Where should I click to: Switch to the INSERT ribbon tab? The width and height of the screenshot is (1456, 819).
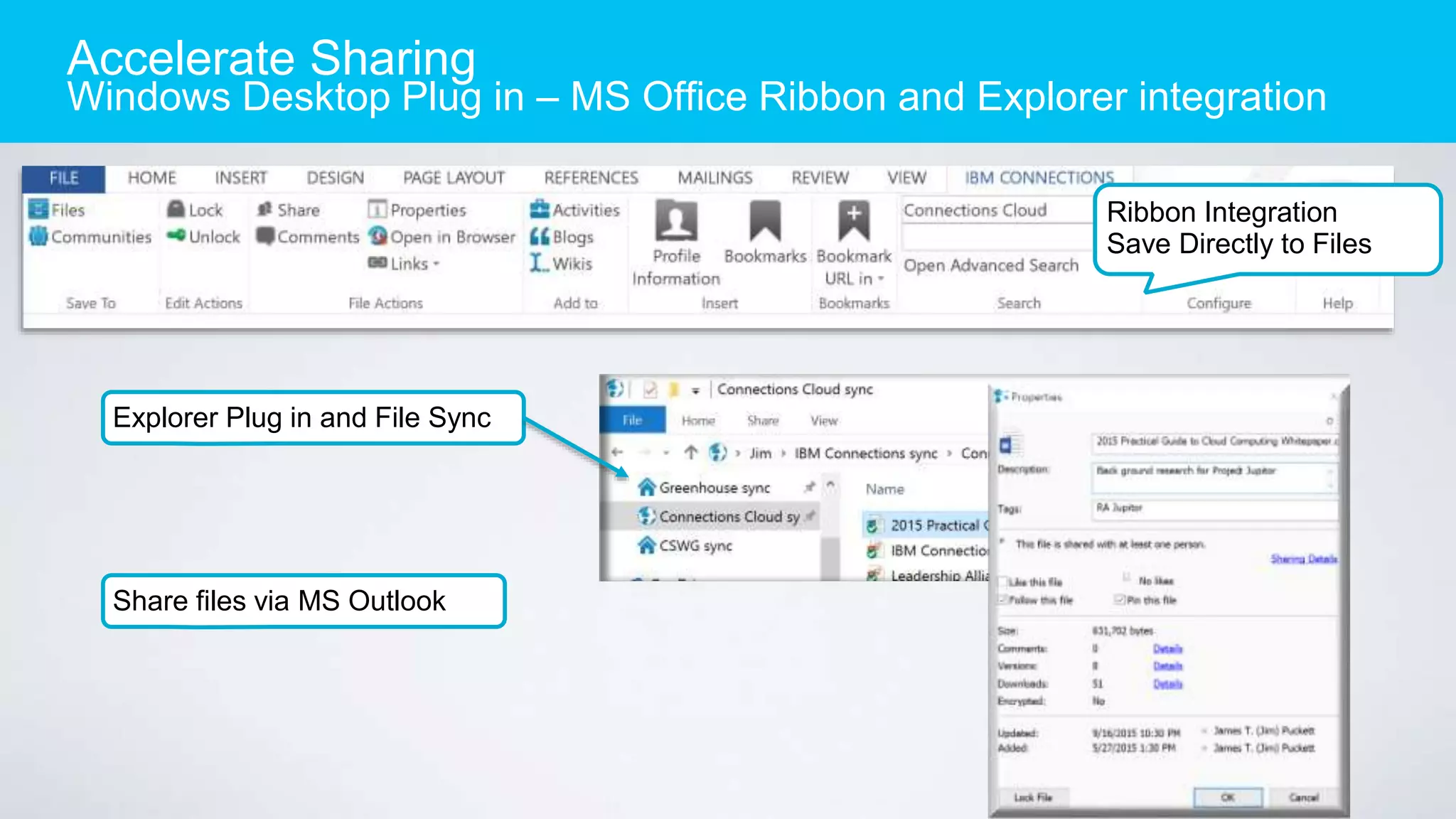pos(241,178)
